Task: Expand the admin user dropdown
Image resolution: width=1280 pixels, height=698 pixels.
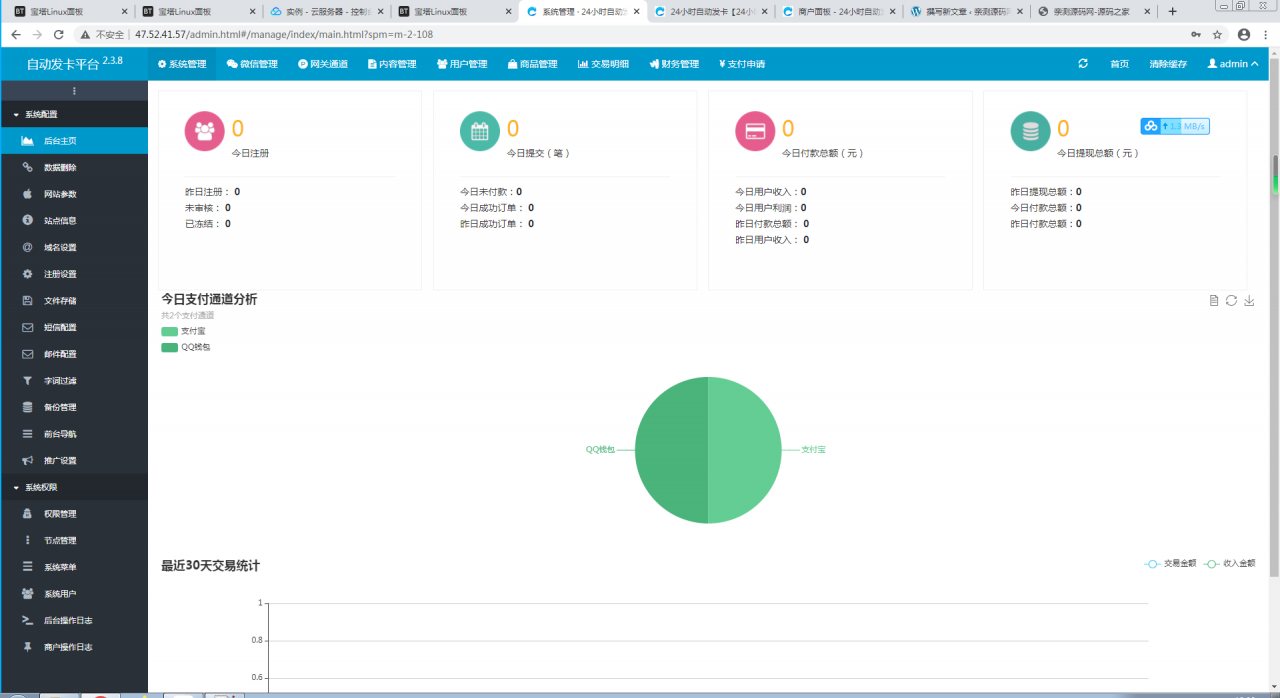Action: tap(1233, 64)
